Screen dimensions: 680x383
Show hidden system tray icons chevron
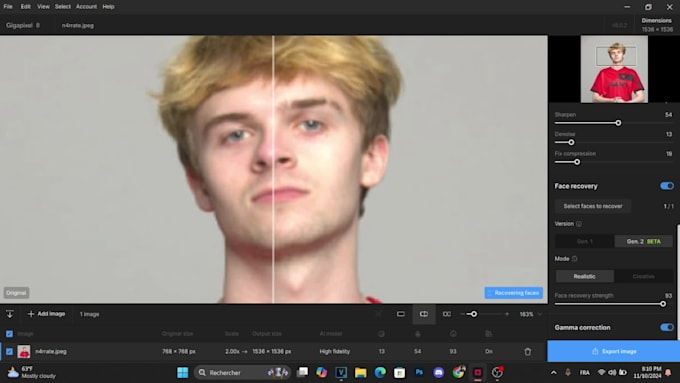click(553, 372)
